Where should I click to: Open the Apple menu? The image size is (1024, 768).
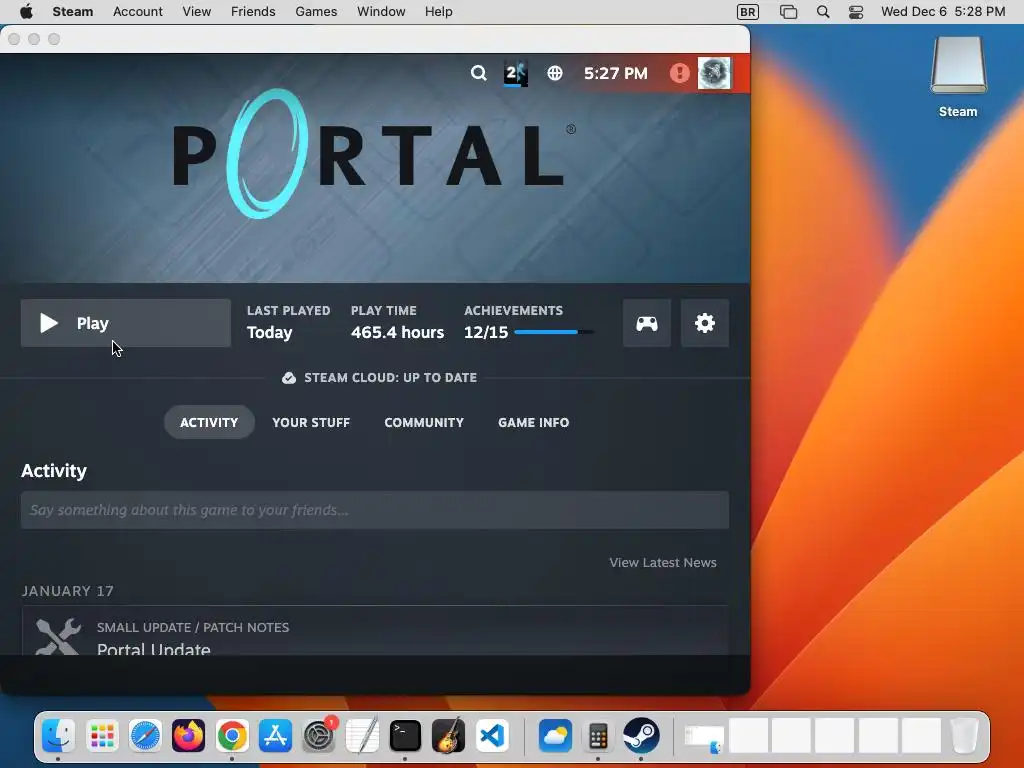26,12
